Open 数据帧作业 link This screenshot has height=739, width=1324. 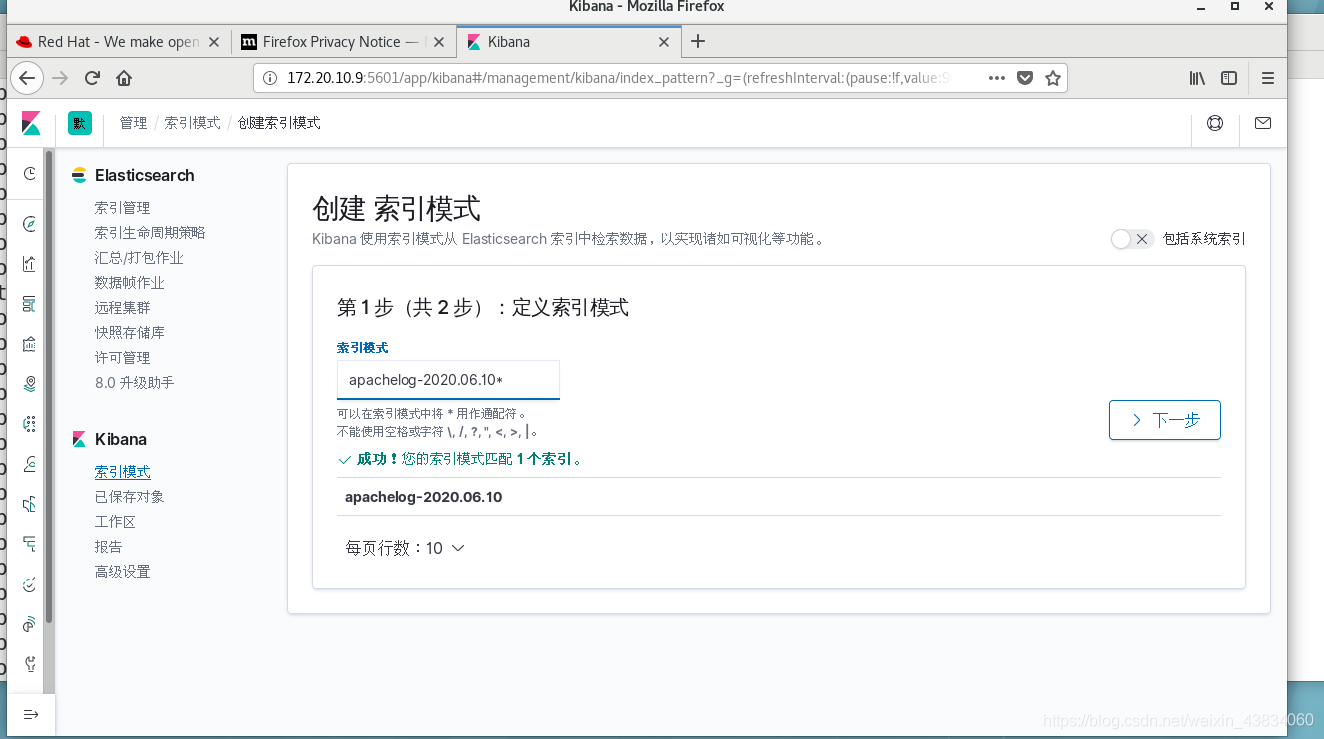point(129,283)
